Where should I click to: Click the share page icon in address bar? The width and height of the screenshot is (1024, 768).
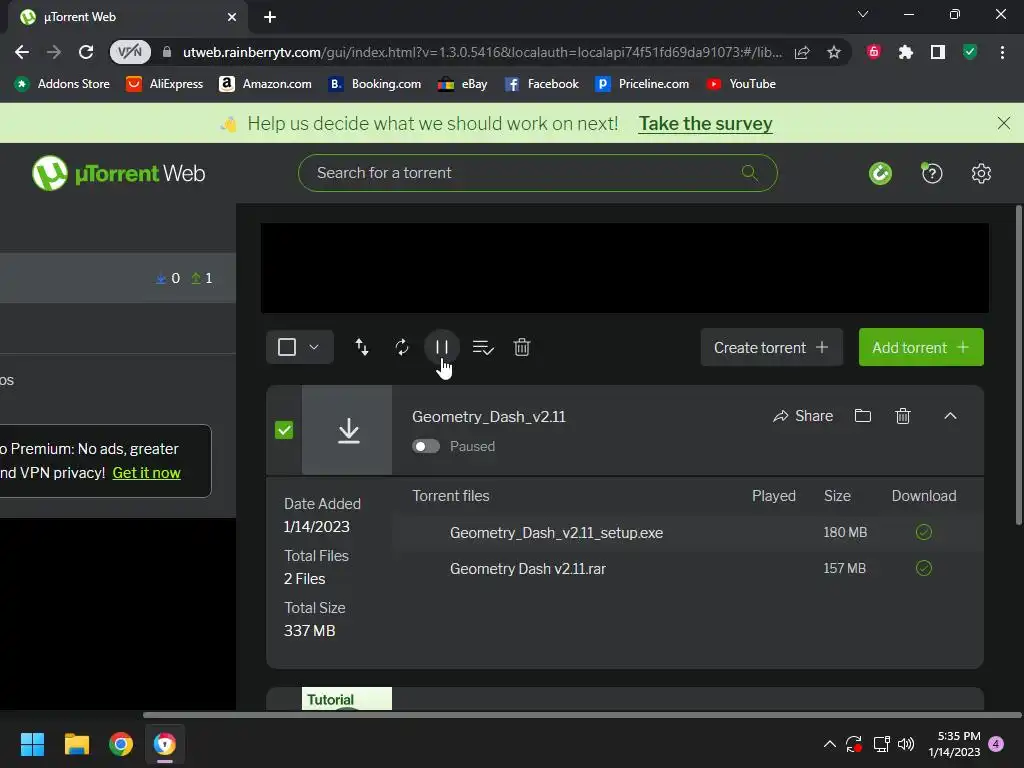[802, 52]
